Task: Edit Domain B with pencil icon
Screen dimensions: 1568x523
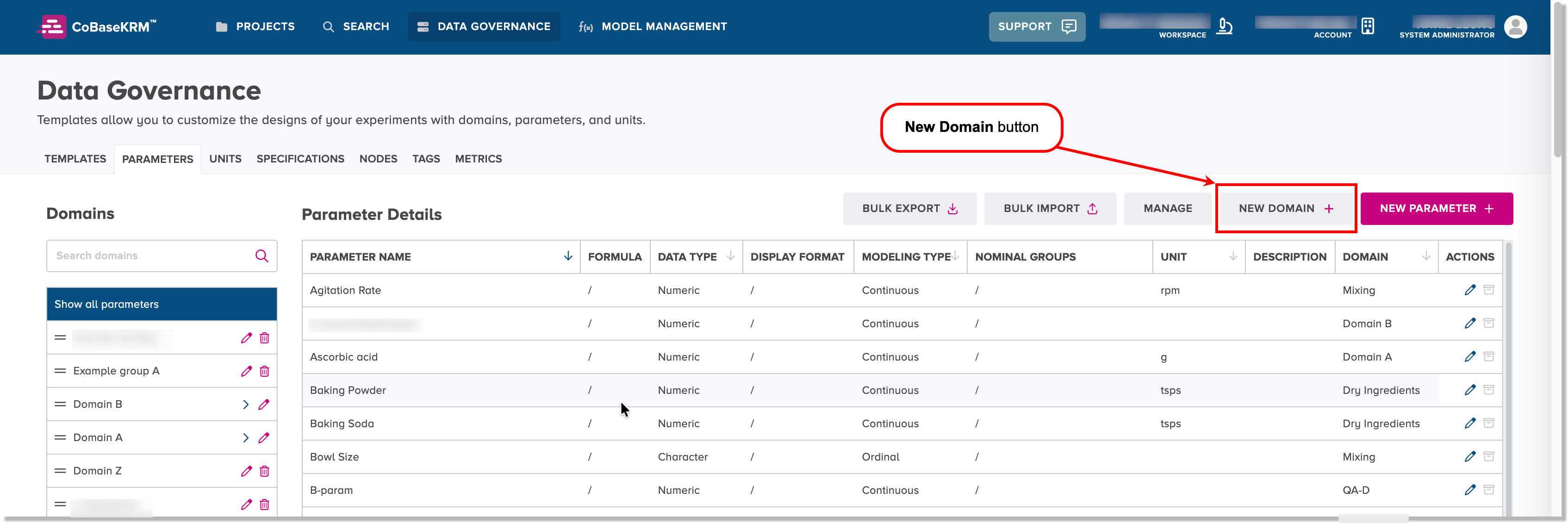Action: [263, 404]
